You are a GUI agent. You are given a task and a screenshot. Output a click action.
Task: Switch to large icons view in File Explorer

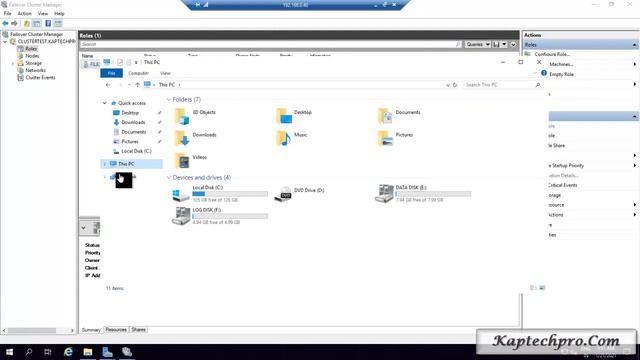pos(542,288)
